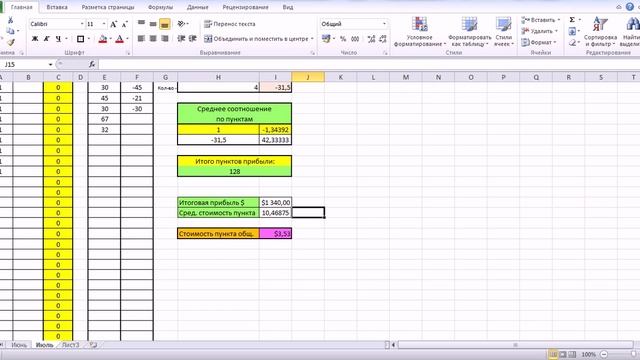This screenshot has height=360, width=640.
Task: Decrease font size with the small A icon
Action: tap(124, 24)
